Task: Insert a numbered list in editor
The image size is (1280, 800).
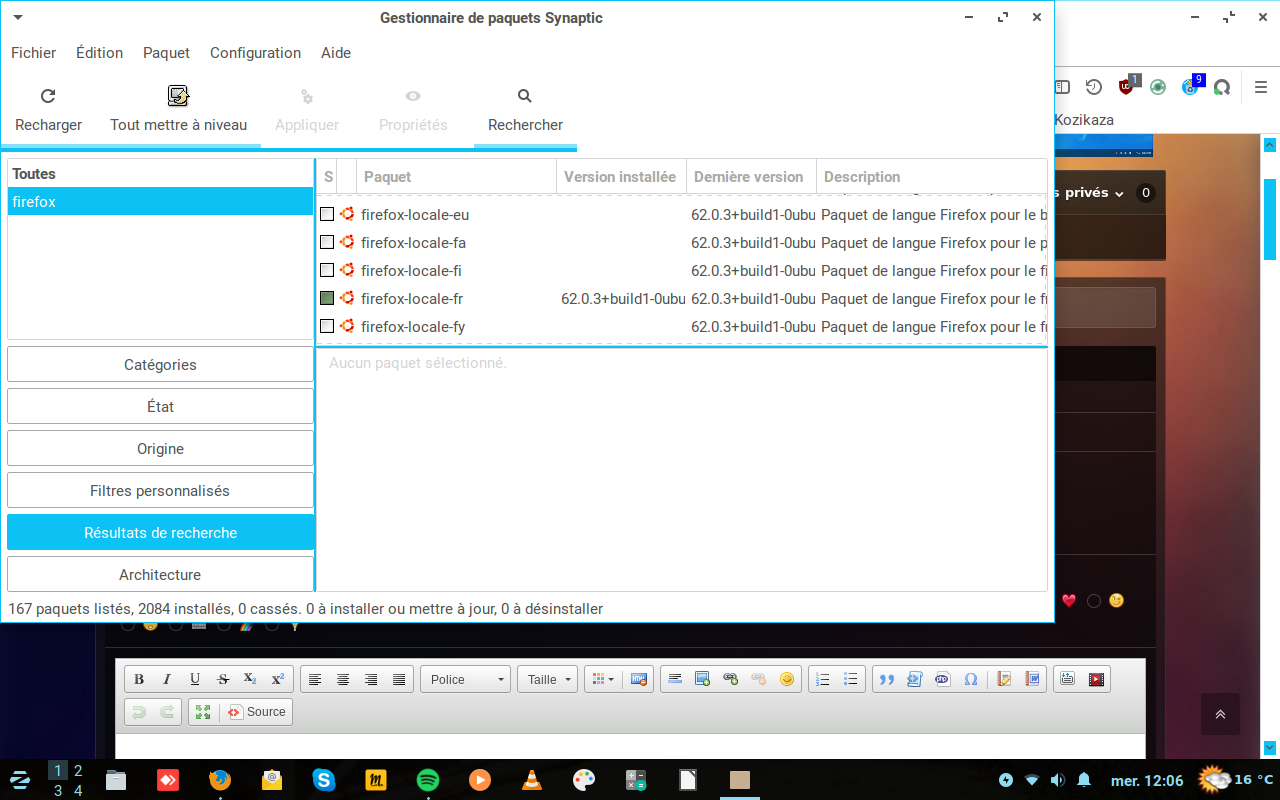Action: point(823,680)
